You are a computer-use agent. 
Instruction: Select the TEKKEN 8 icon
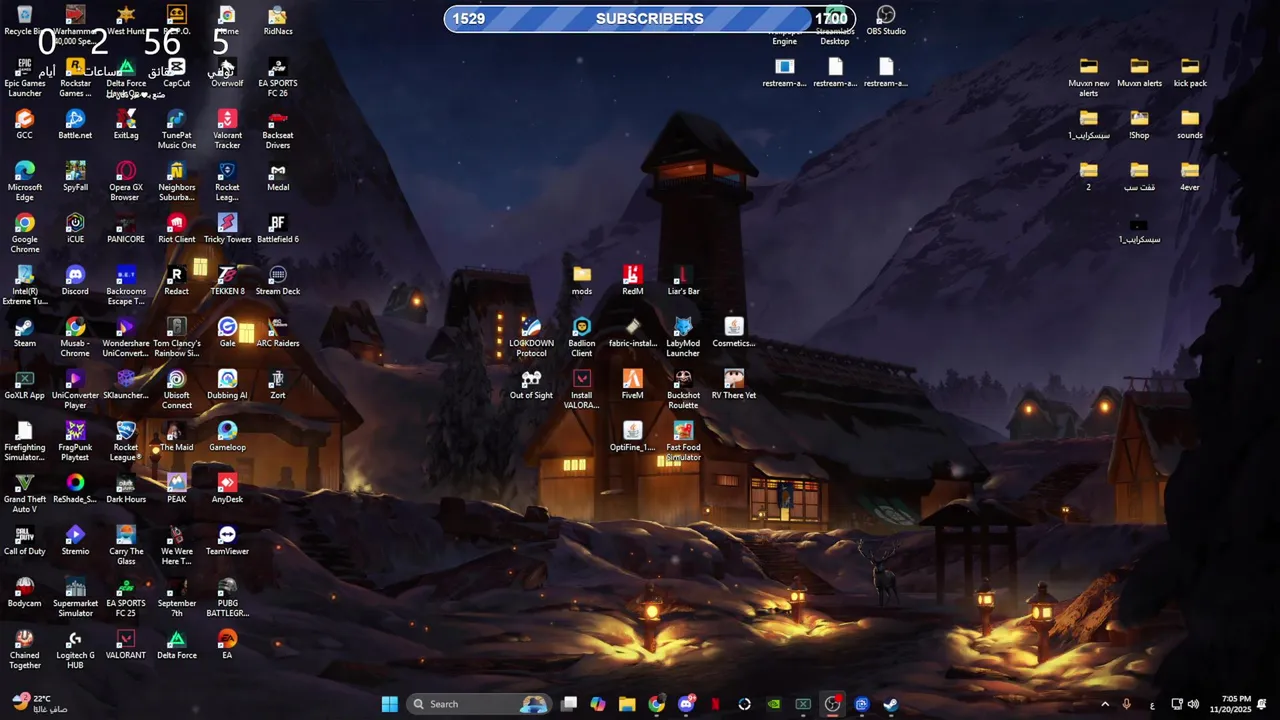point(227,280)
